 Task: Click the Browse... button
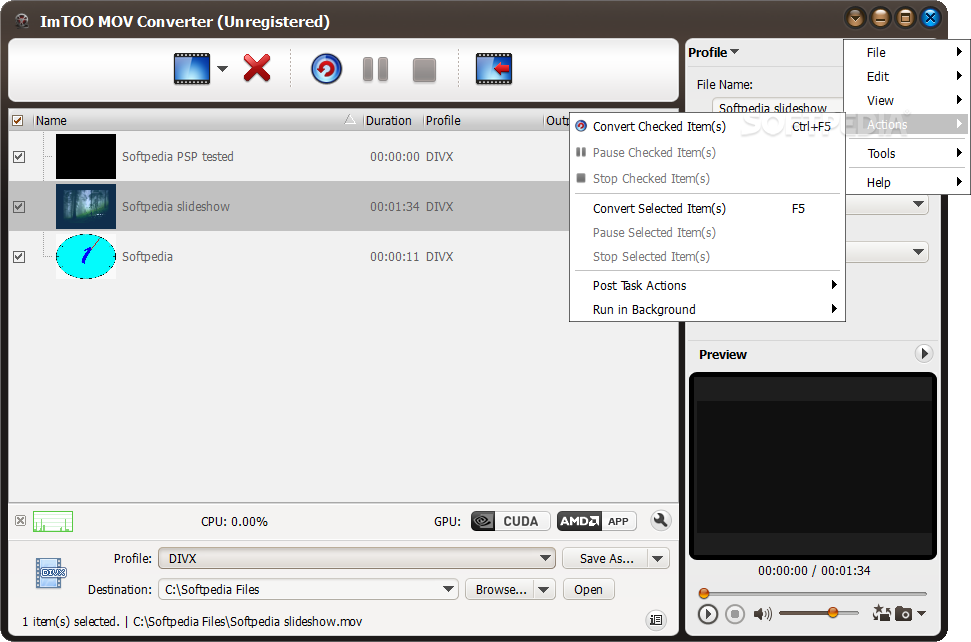pos(500,589)
